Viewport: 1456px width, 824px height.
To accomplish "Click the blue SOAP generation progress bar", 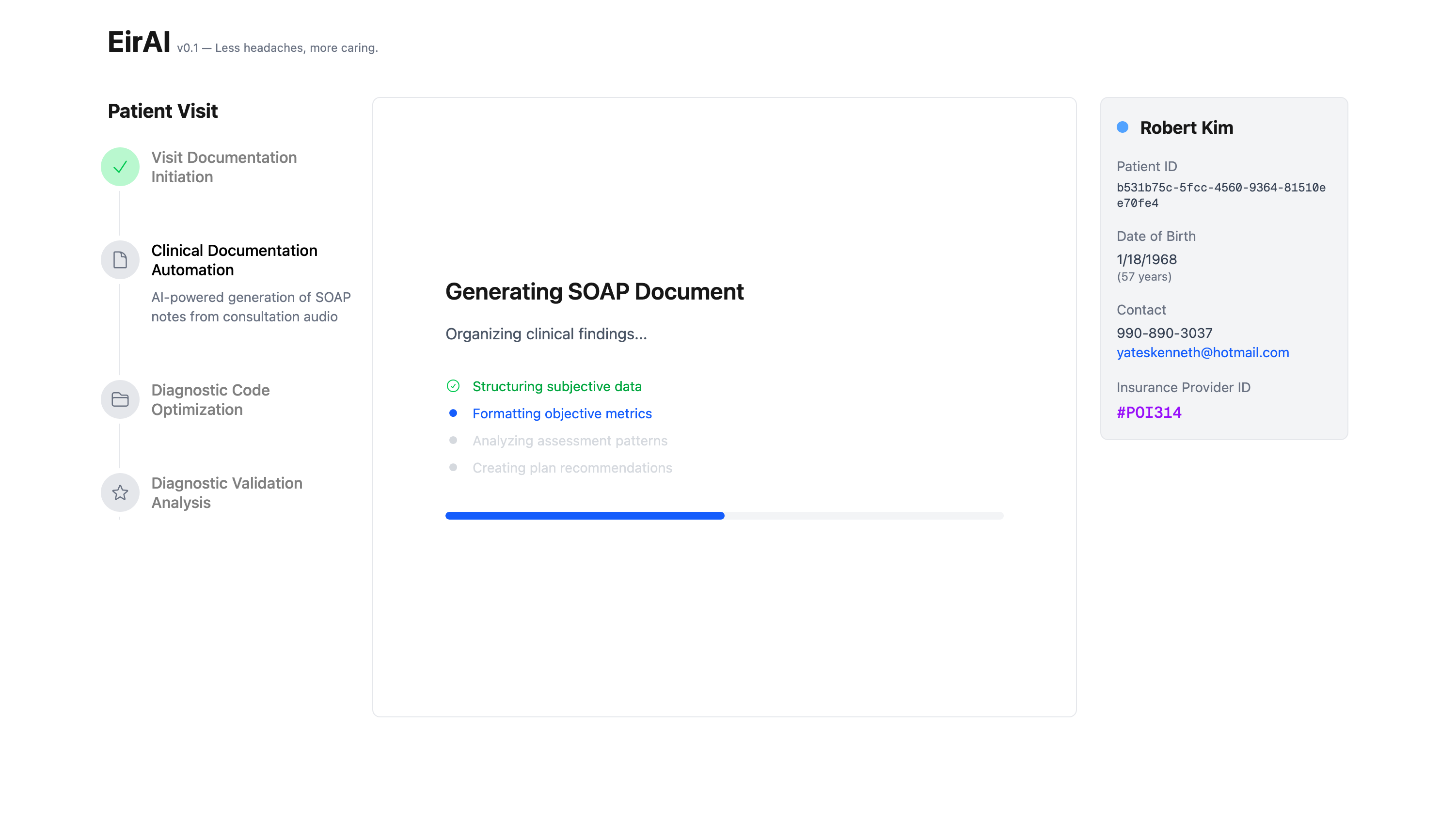I will pos(585,516).
